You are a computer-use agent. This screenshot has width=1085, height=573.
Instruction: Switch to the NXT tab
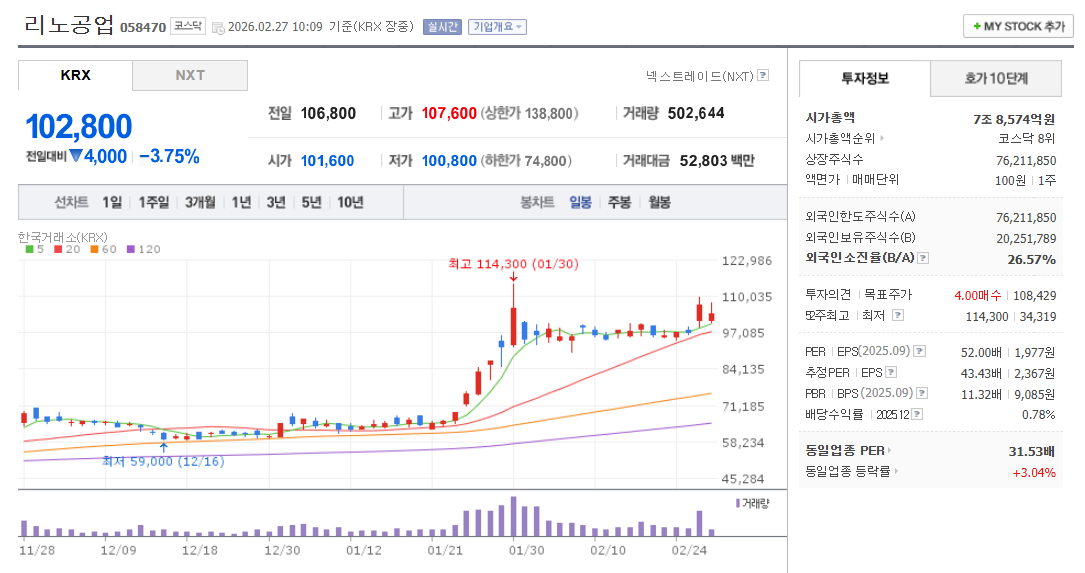click(x=190, y=75)
